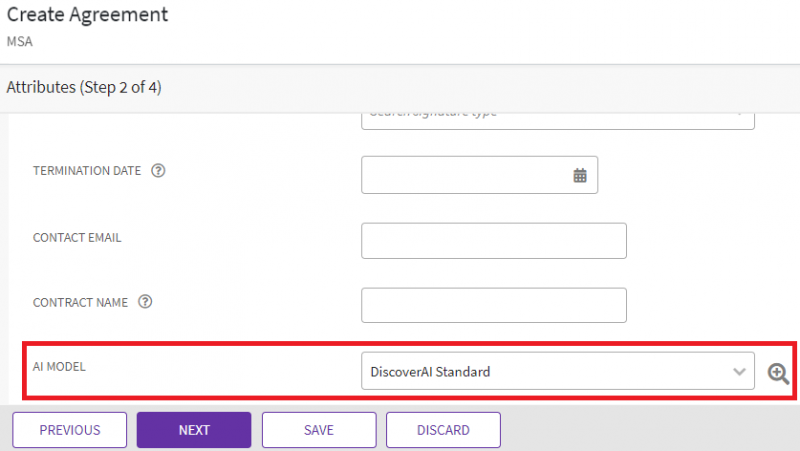Click the Attributes (Step 2 of 4) header
The height and width of the screenshot is (451, 800).
click(x=84, y=88)
